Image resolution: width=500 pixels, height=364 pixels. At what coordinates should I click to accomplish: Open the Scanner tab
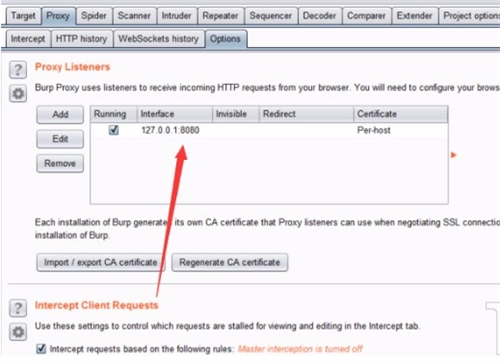(134, 16)
